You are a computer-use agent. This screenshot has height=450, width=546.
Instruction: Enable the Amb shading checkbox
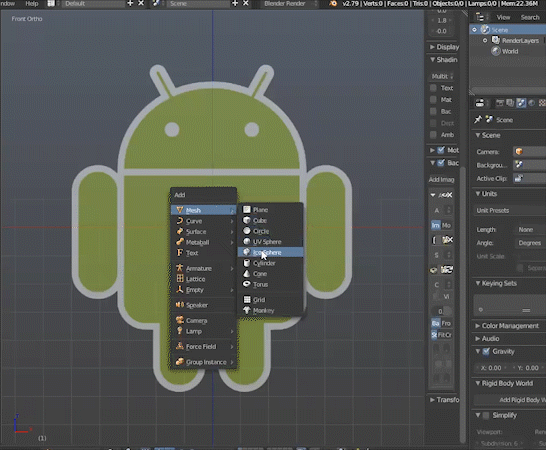coord(433,134)
